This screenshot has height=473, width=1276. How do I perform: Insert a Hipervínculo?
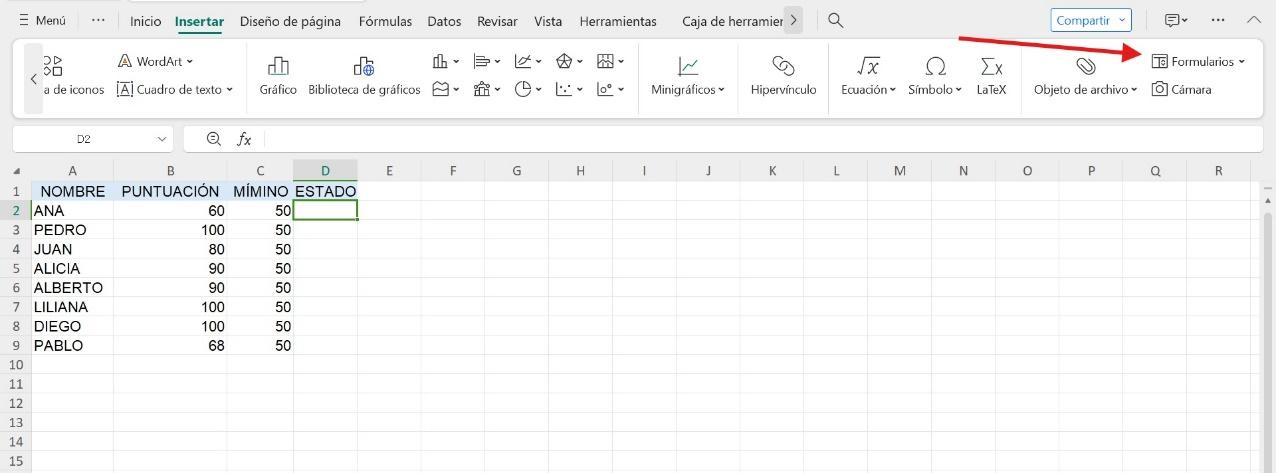click(784, 76)
